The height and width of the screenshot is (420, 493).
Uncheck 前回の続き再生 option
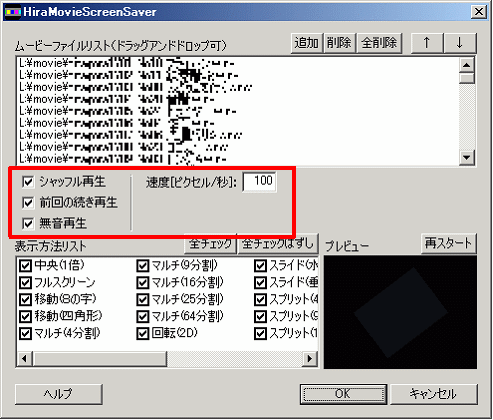28,202
